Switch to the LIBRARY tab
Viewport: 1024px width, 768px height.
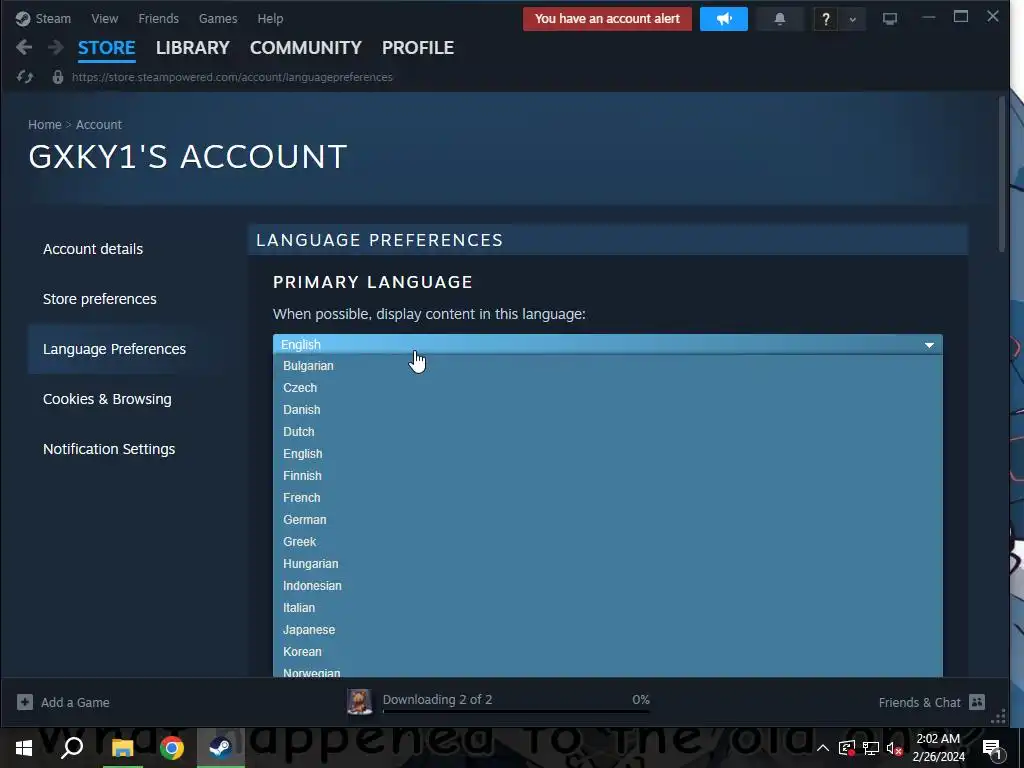[x=193, y=48]
